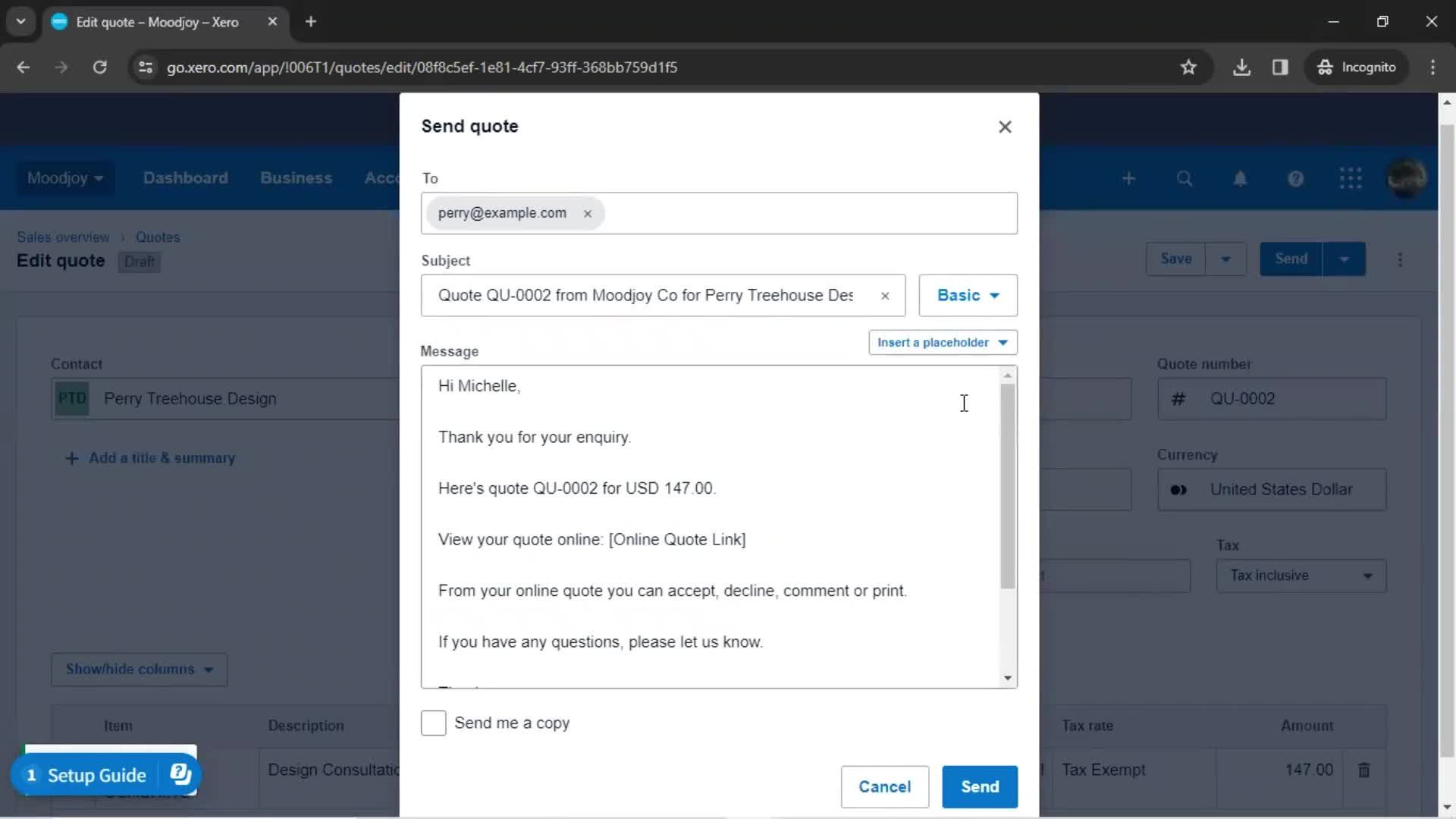Open Show/hide columns dropdown
The width and height of the screenshot is (1456, 819).
click(x=140, y=670)
